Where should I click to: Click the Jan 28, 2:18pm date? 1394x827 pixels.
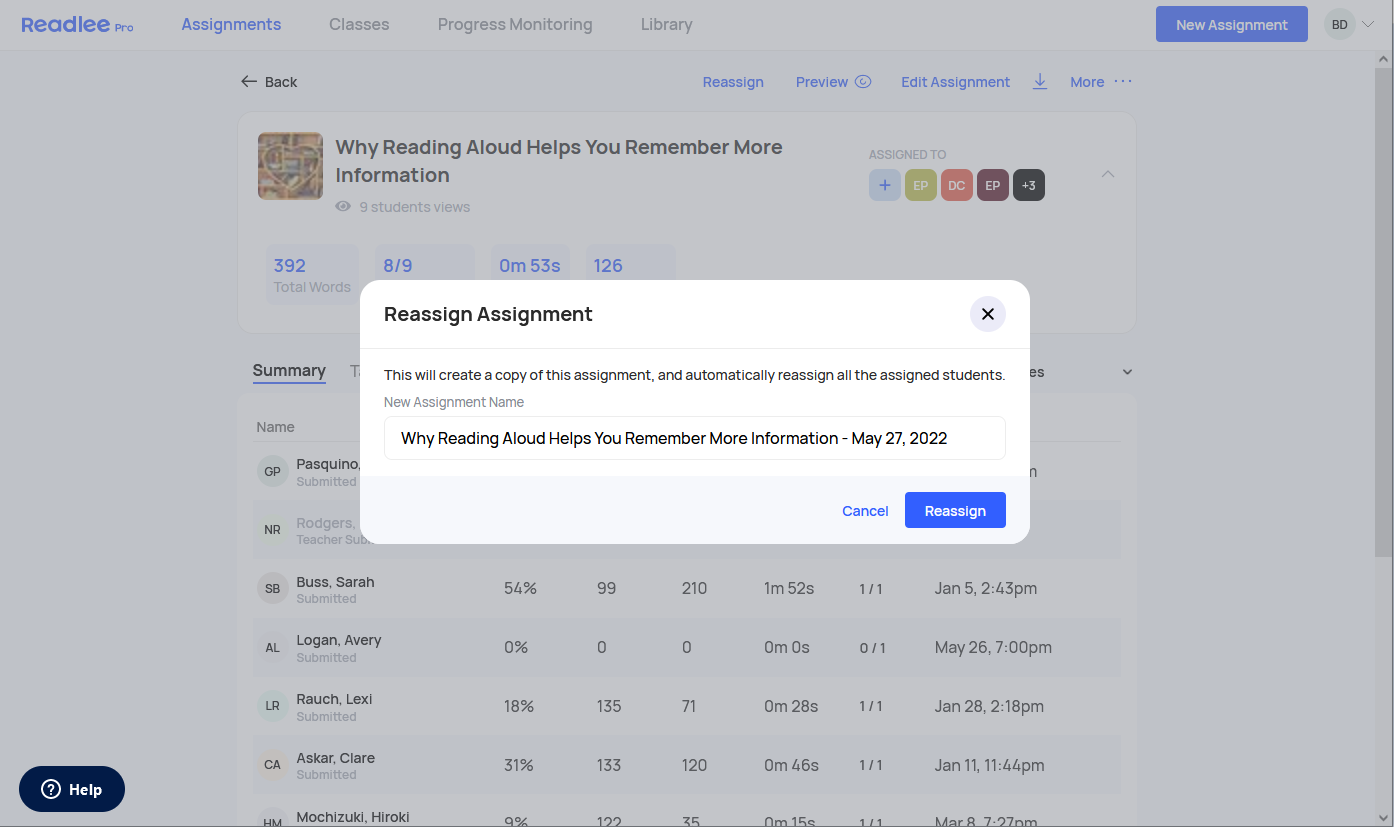click(989, 706)
